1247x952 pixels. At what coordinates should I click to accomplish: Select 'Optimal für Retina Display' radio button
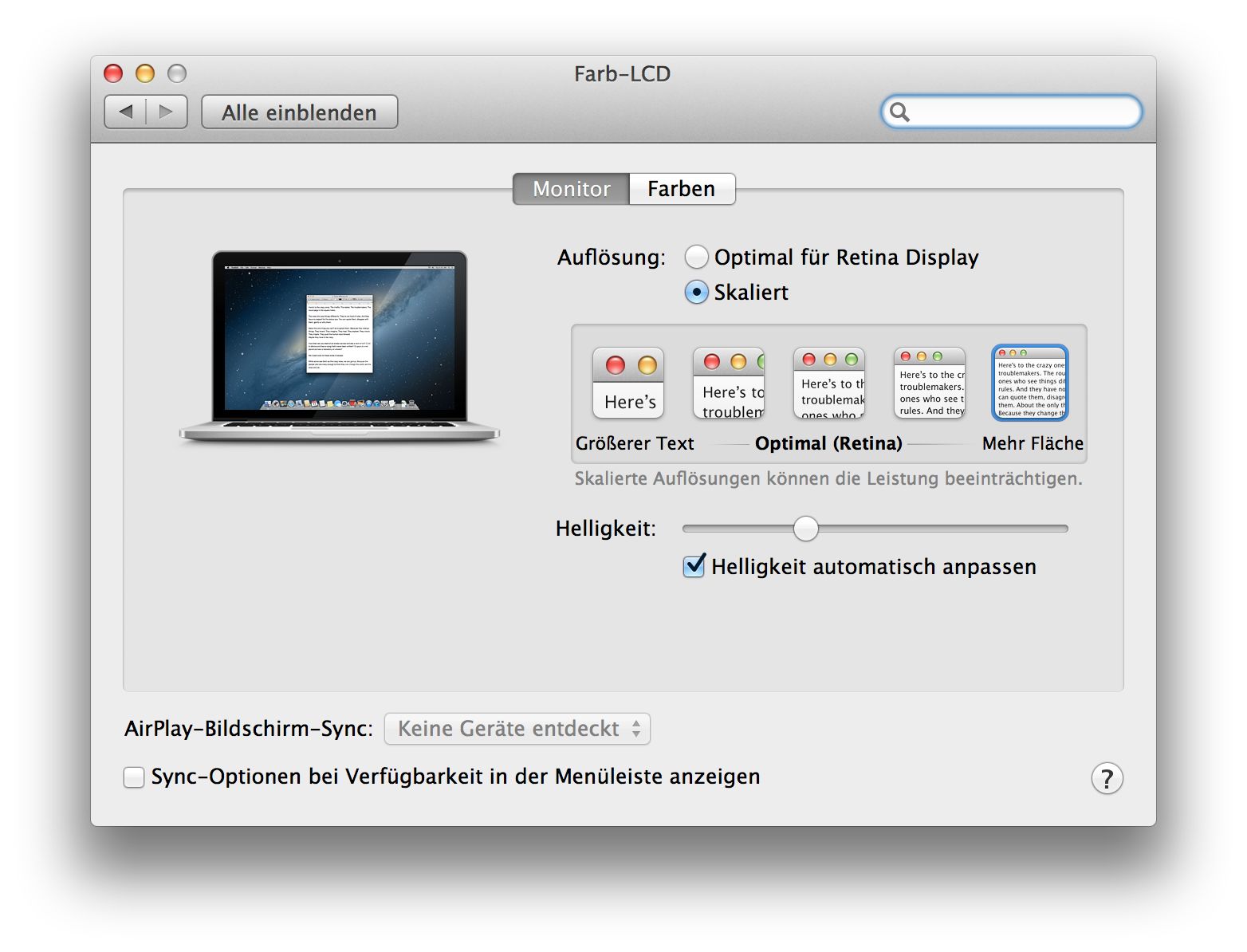click(x=696, y=257)
